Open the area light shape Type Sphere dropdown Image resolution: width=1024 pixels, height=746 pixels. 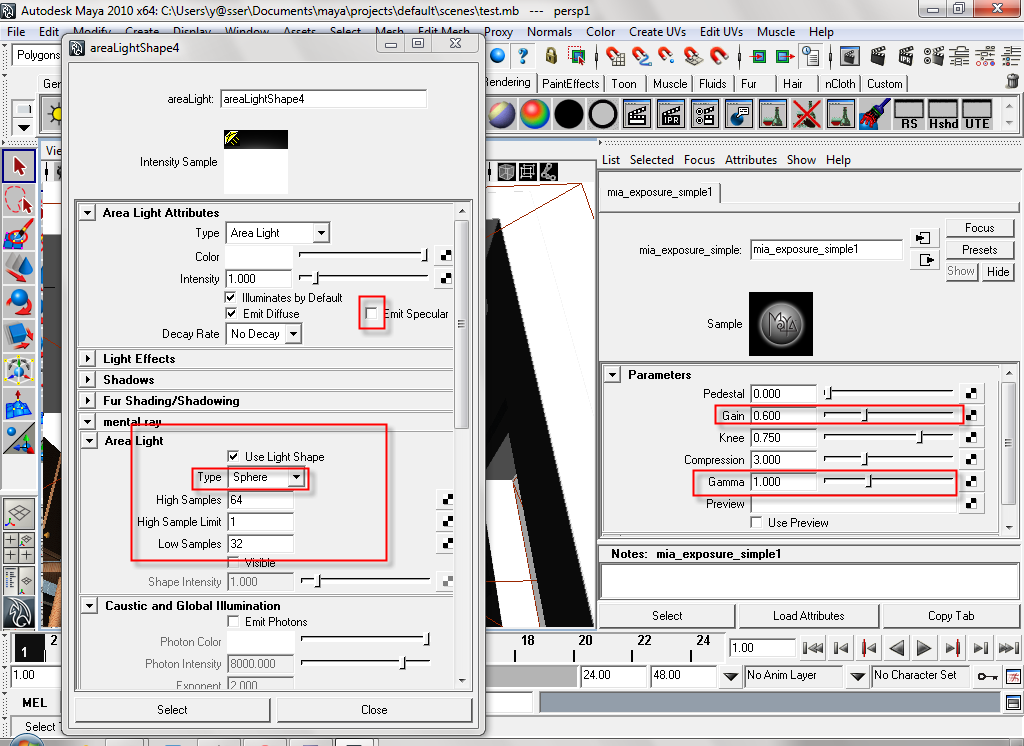tap(268, 478)
